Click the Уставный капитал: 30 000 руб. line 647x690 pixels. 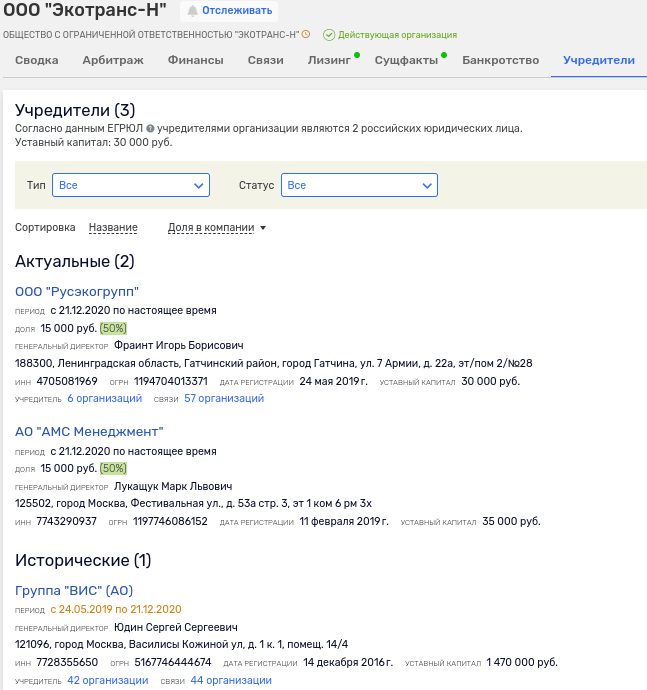(94, 143)
